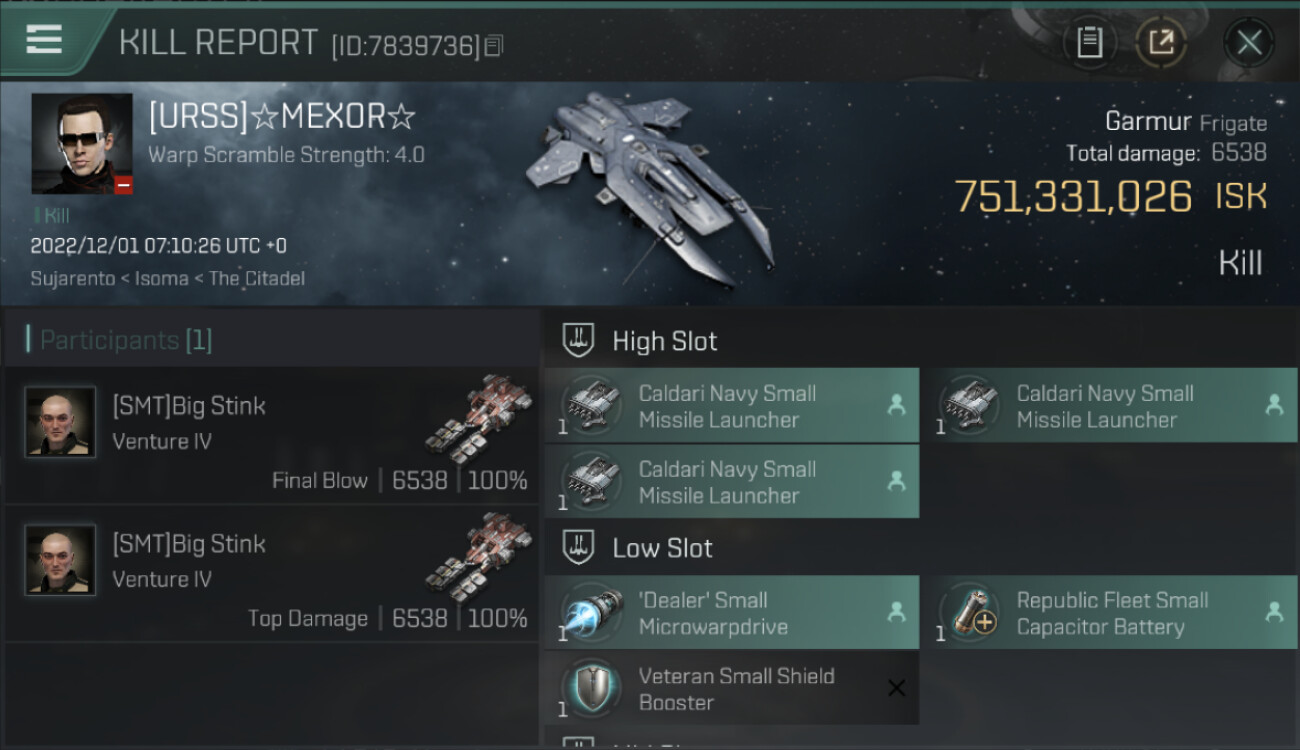Image resolution: width=1300 pixels, height=750 pixels.
Task: Click the 'Dealer' Small Microwarpdrive icon
Action: [x=590, y=613]
